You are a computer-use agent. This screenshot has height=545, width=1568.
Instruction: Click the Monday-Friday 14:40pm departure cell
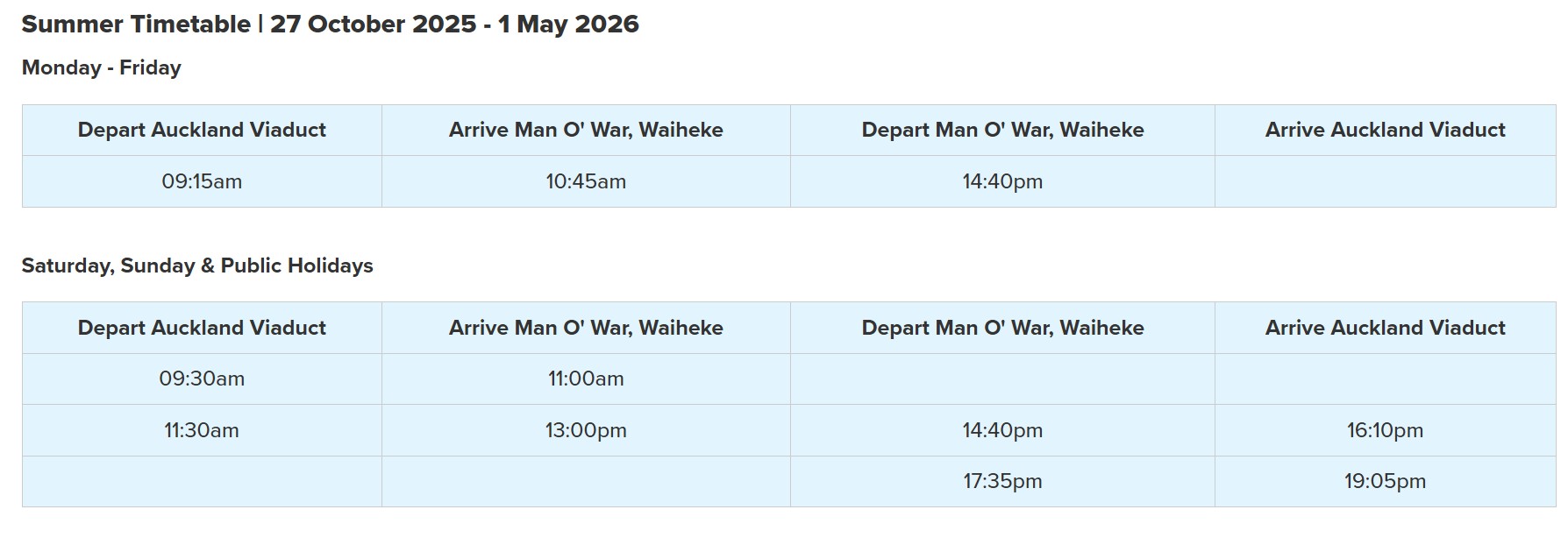[1002, 181]
